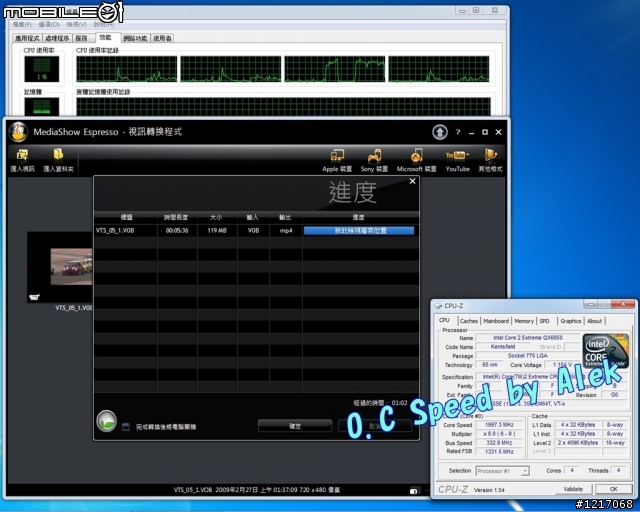This screenshot has height=512, width=640.
Task: Click the 進度 column header
Action: (x=359, y=218)
